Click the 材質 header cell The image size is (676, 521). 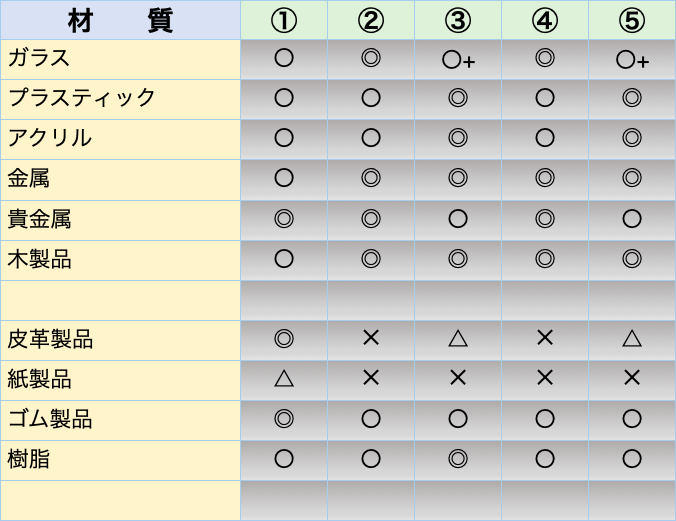click(120, 20)
